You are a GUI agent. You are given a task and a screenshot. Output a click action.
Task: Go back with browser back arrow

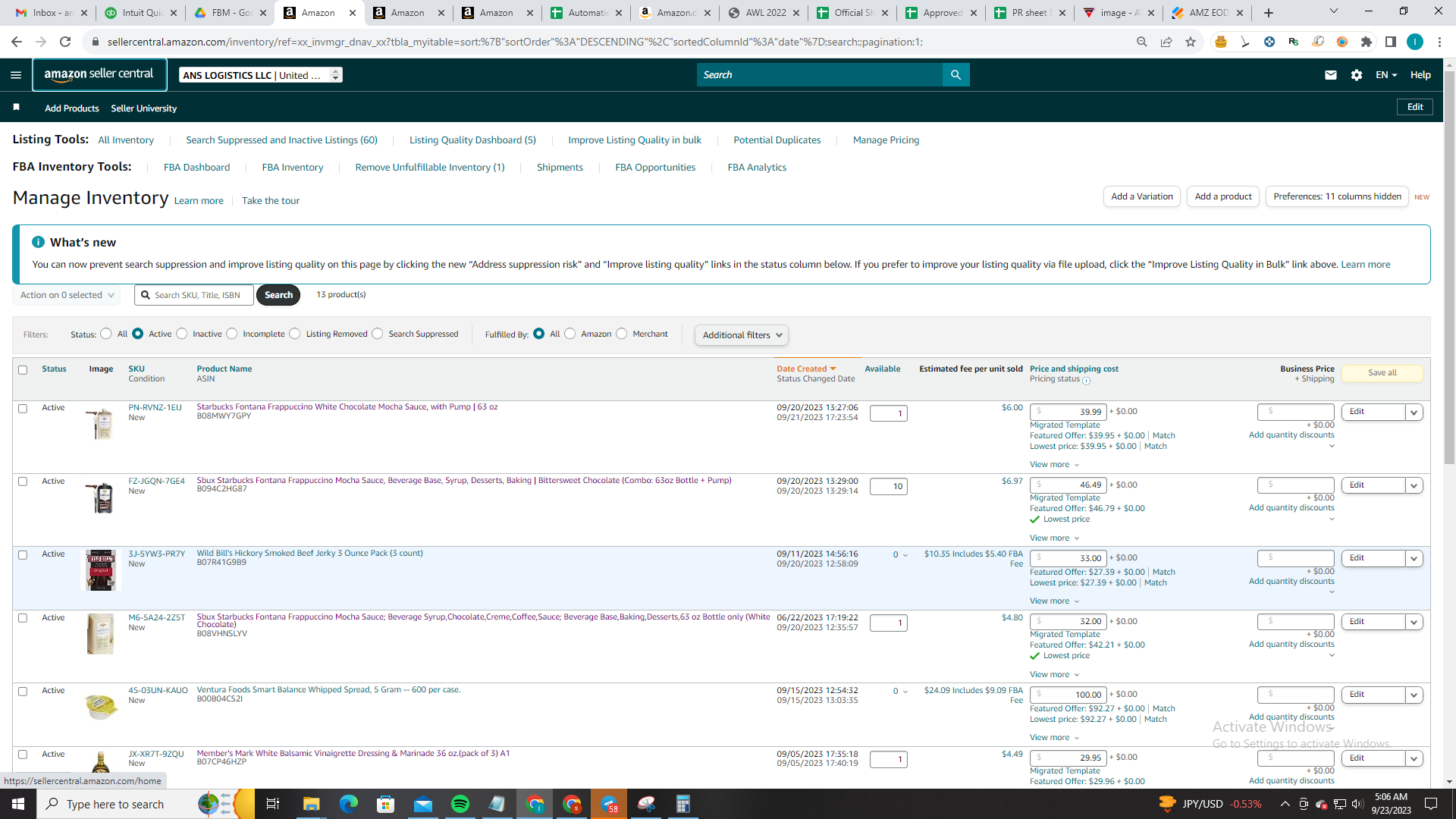point(17,42)
